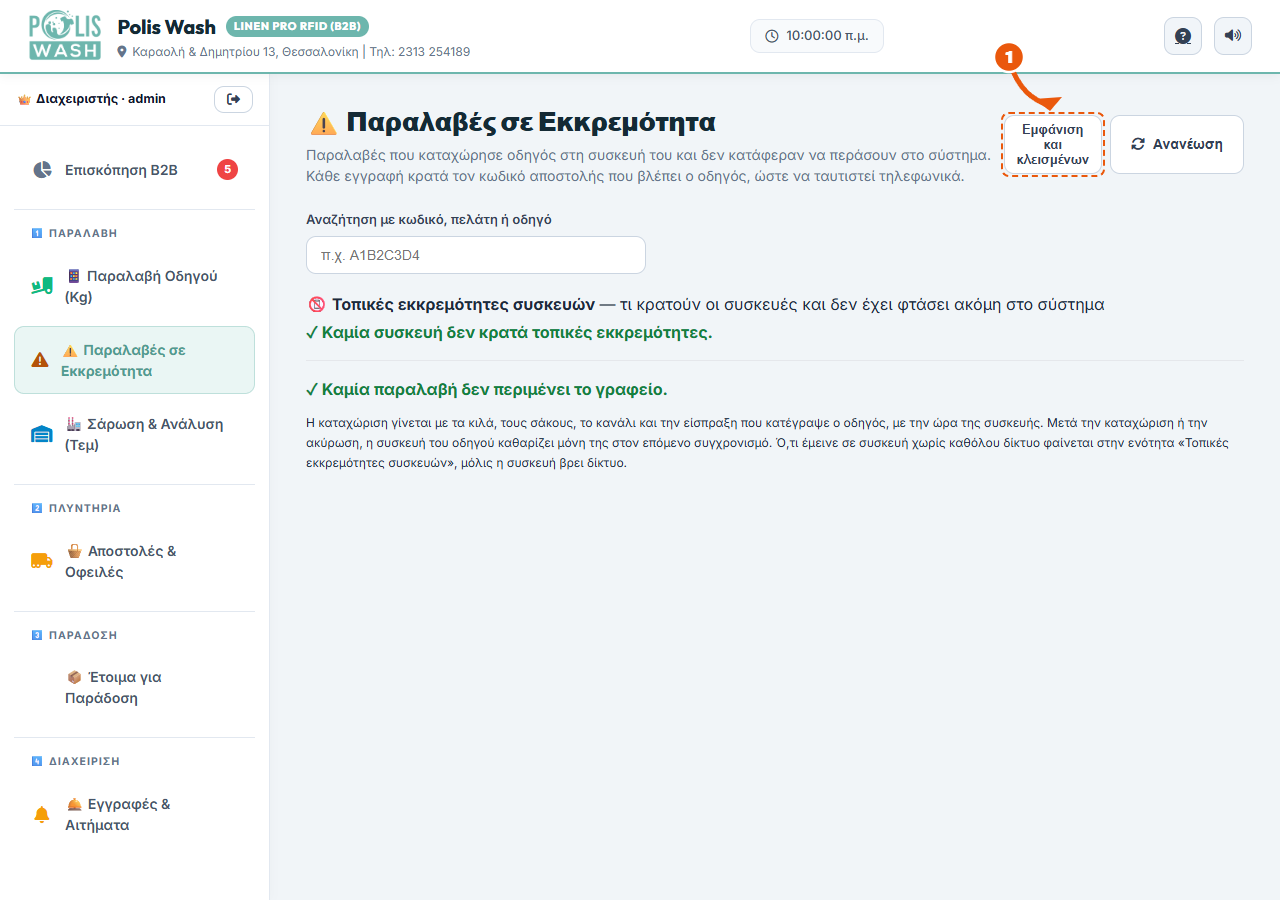This screenshot has height=900, width=1280.
Task: Click the pie chart overview icon
Action: 42,170
